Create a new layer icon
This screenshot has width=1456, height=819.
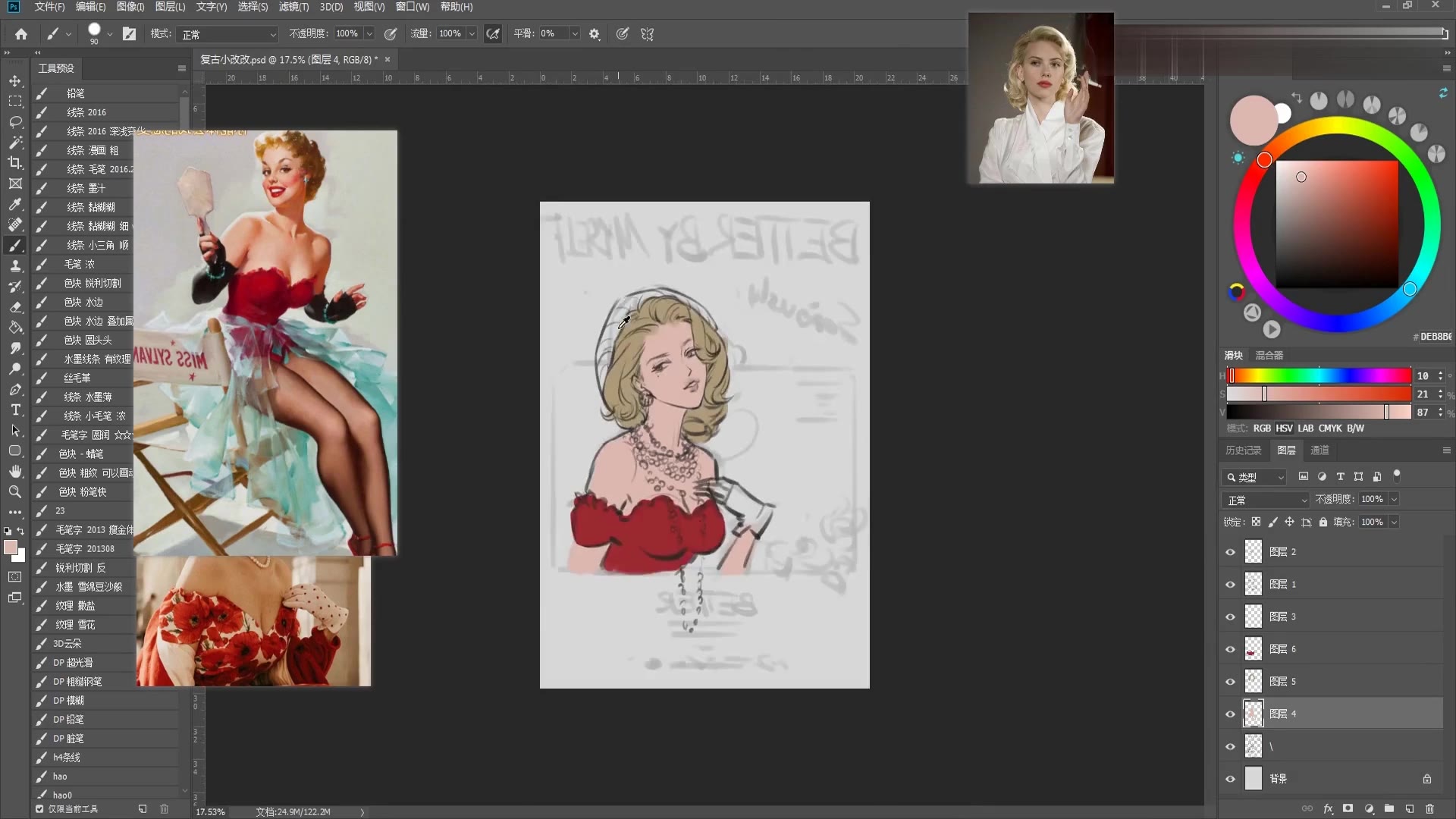[x=1410, y=808]
